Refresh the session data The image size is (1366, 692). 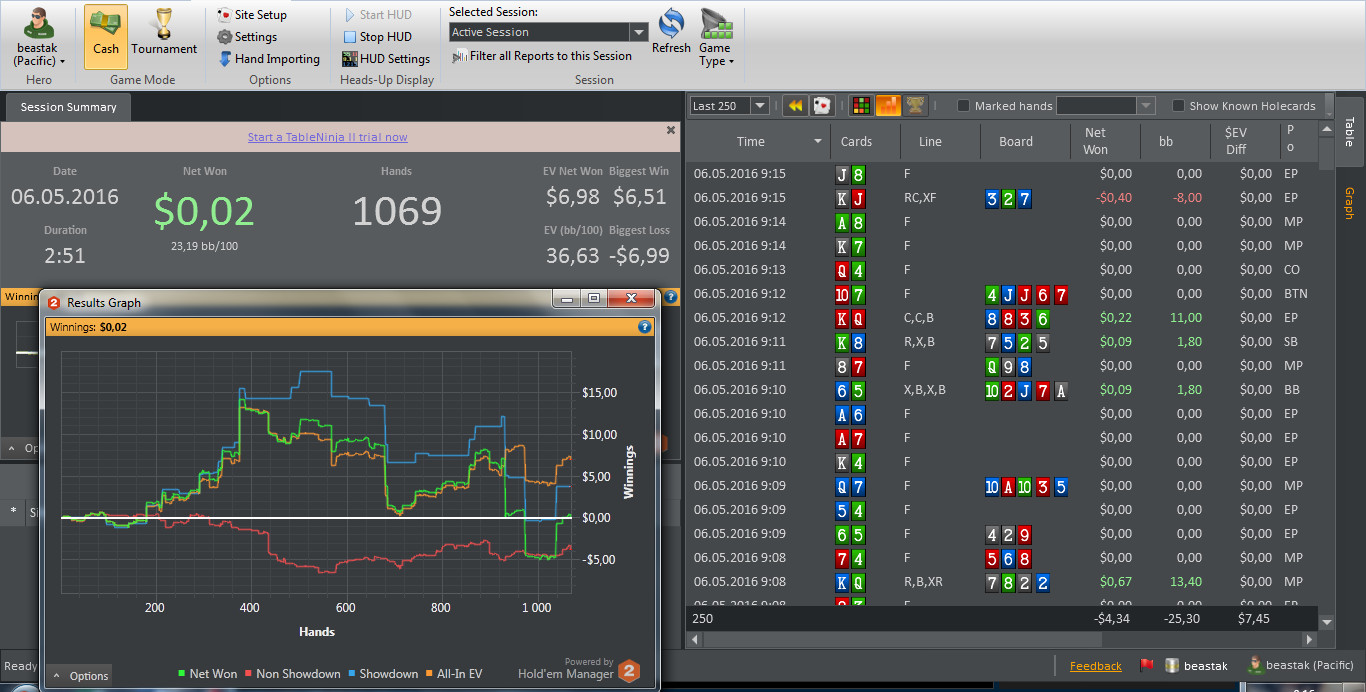[671, 32]
